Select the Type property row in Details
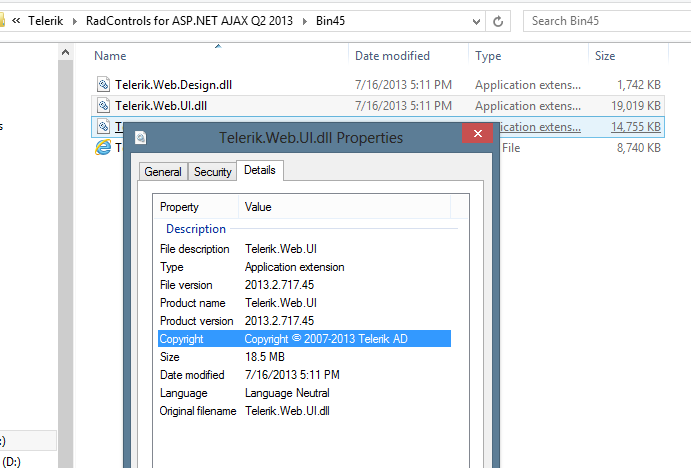Image resolution: width=691 pixels, height=468 pixels. click(x=305, y=267)
